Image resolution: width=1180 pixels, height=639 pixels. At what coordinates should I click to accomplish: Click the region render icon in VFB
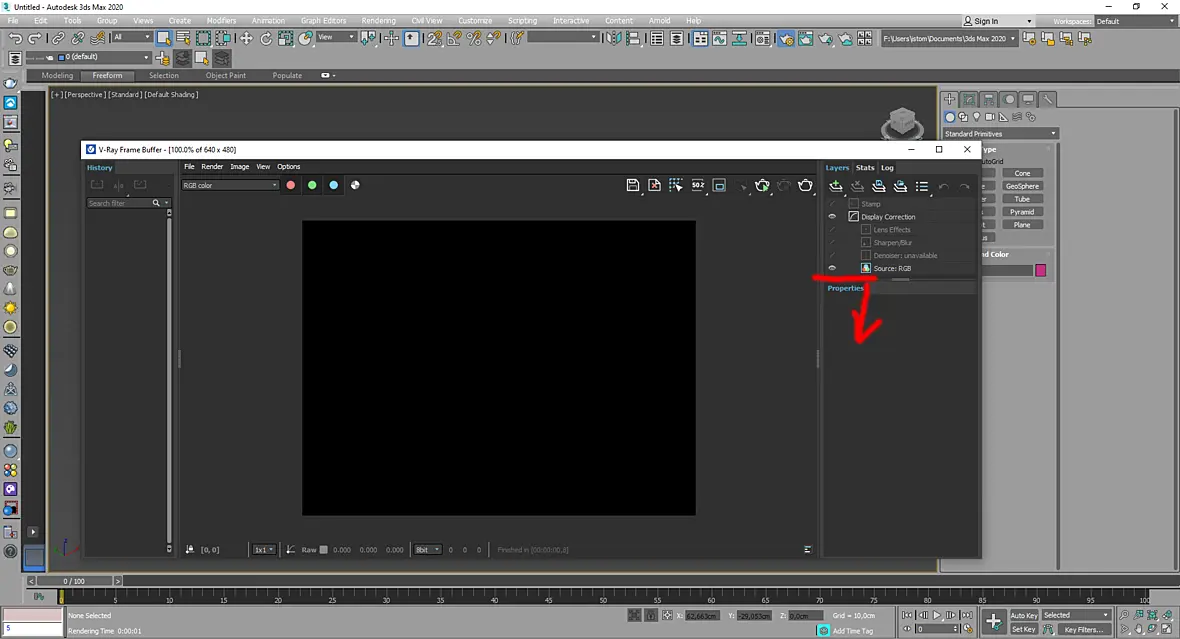tap(676, 185)
